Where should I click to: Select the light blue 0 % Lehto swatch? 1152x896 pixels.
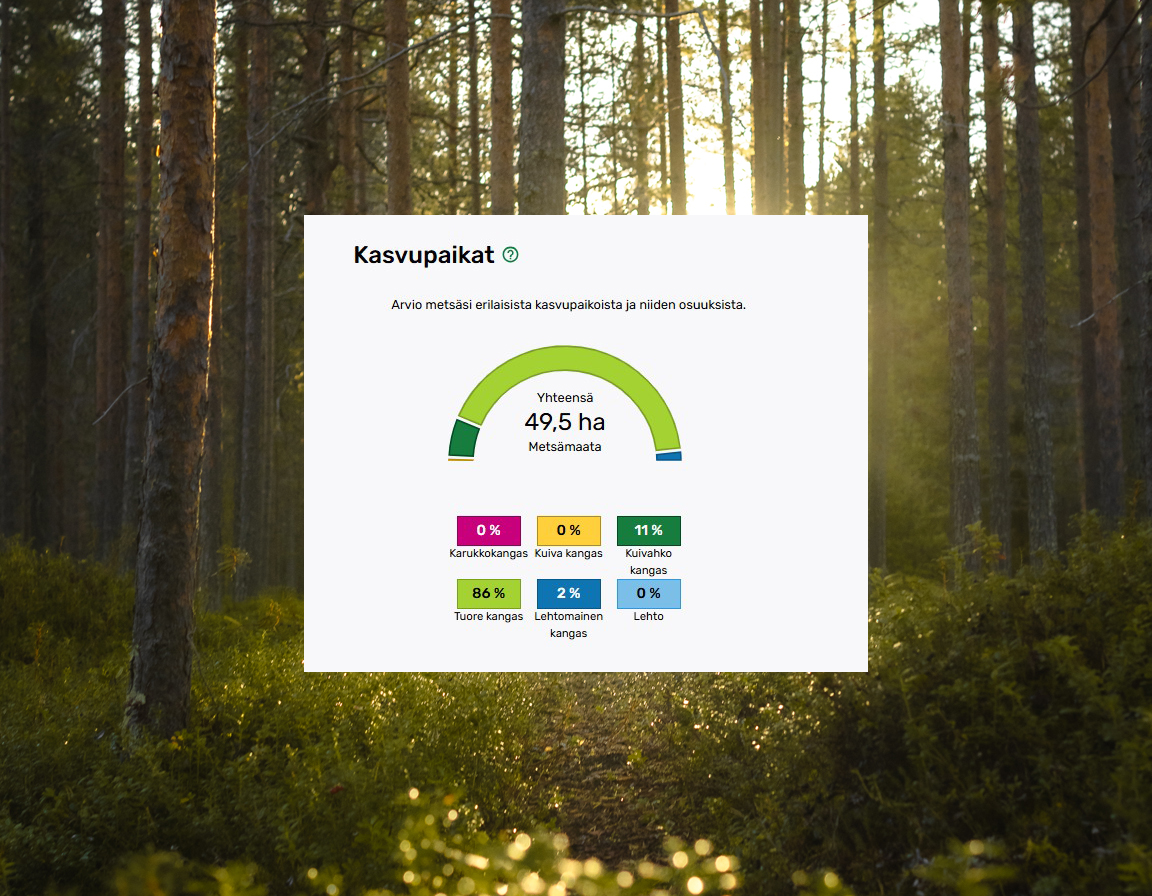pos(649,593)
